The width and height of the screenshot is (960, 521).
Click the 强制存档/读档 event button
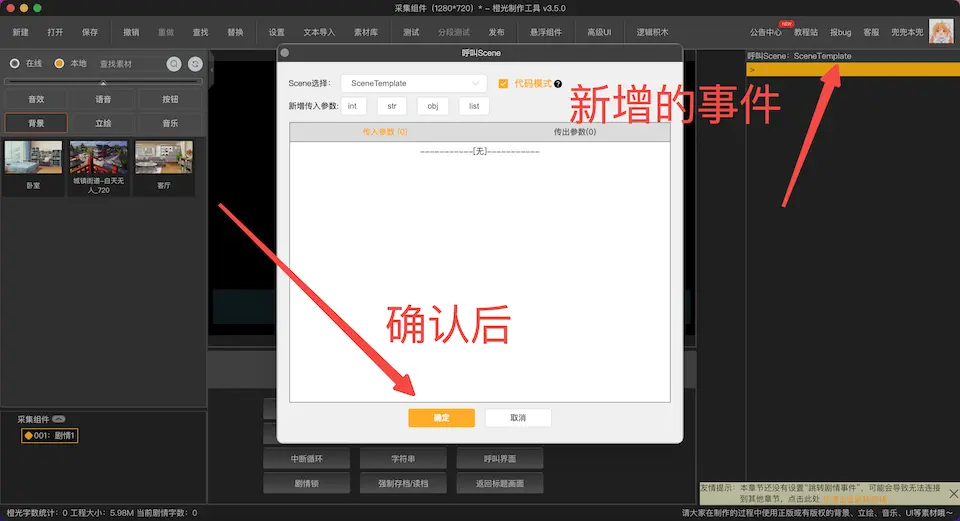coord(403,483)
